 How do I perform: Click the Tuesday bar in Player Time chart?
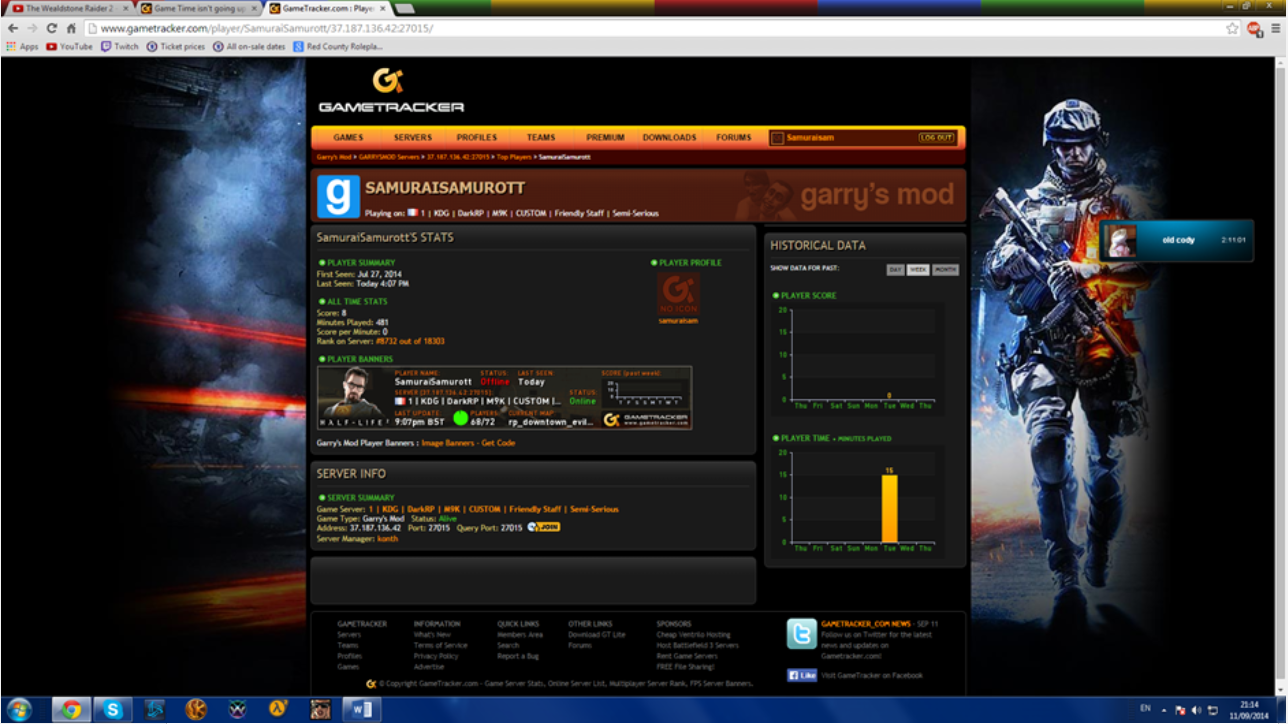889,508
